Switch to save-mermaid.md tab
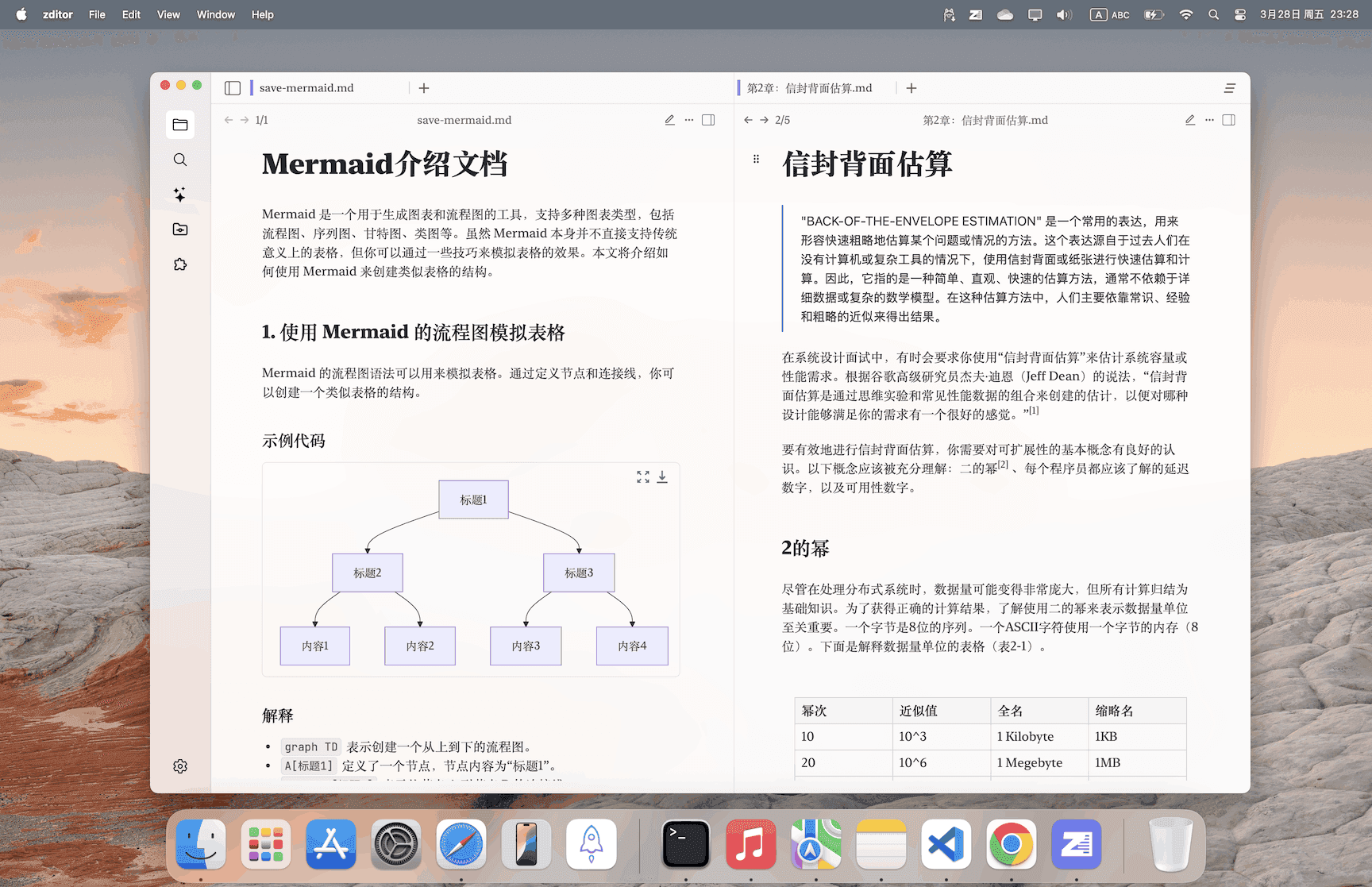This screenshot has height=887, width=1372. pyautogui.click(x=306, y=88)
